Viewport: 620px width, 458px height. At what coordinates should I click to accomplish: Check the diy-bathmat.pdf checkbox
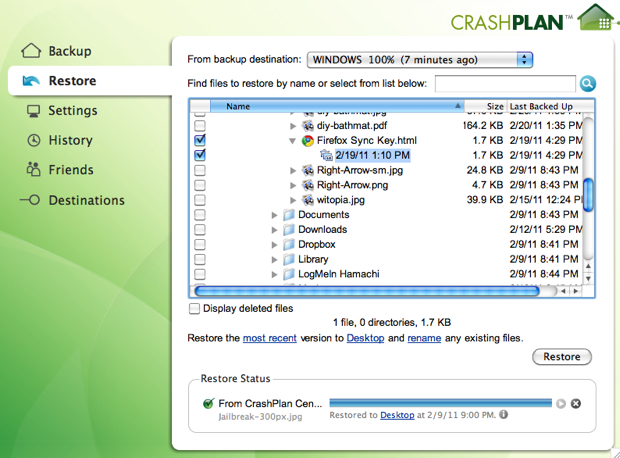(200, 126)
